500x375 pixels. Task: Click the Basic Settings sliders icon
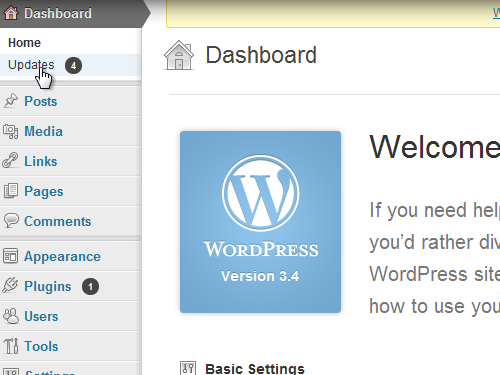[188, 368]
